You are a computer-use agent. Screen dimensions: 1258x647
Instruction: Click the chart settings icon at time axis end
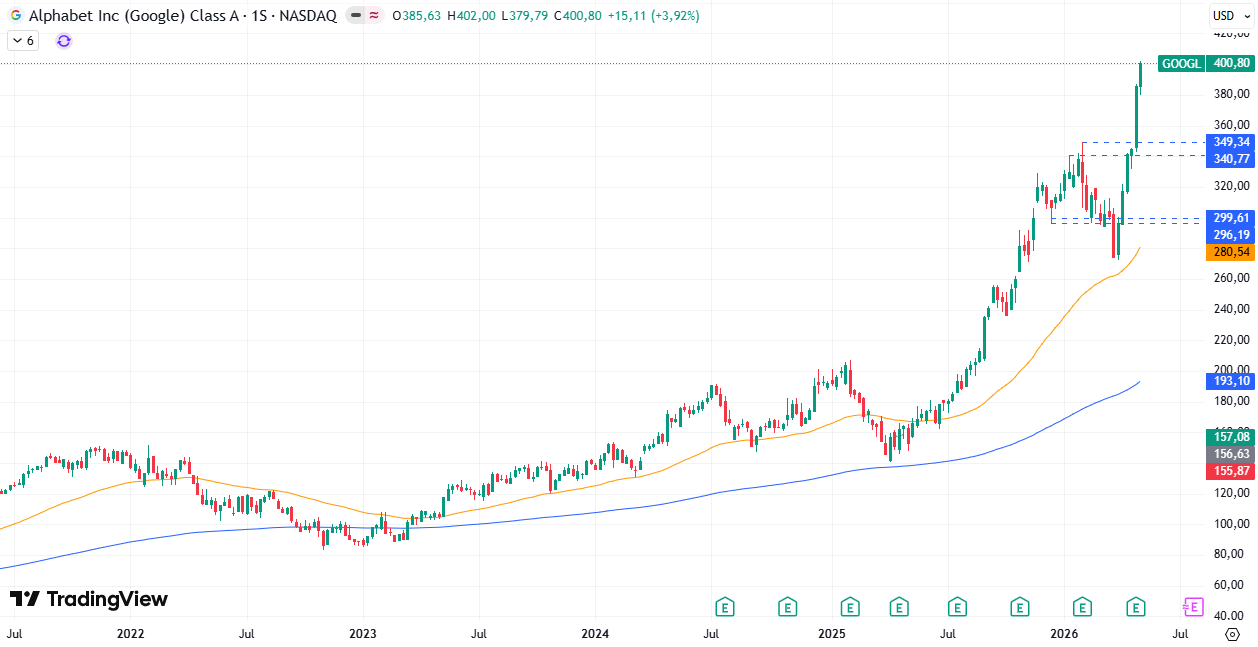coord(1231,634)
